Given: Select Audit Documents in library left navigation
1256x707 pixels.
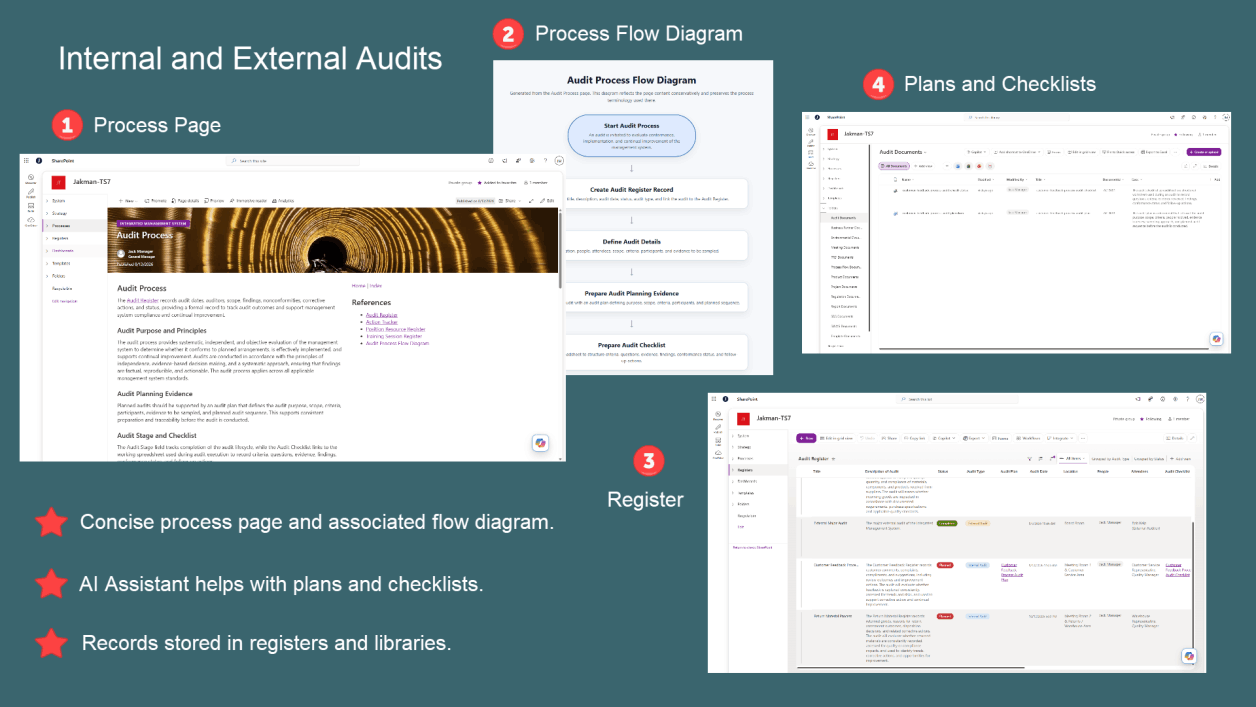Looking at the screenshot, I should point(843,217).
